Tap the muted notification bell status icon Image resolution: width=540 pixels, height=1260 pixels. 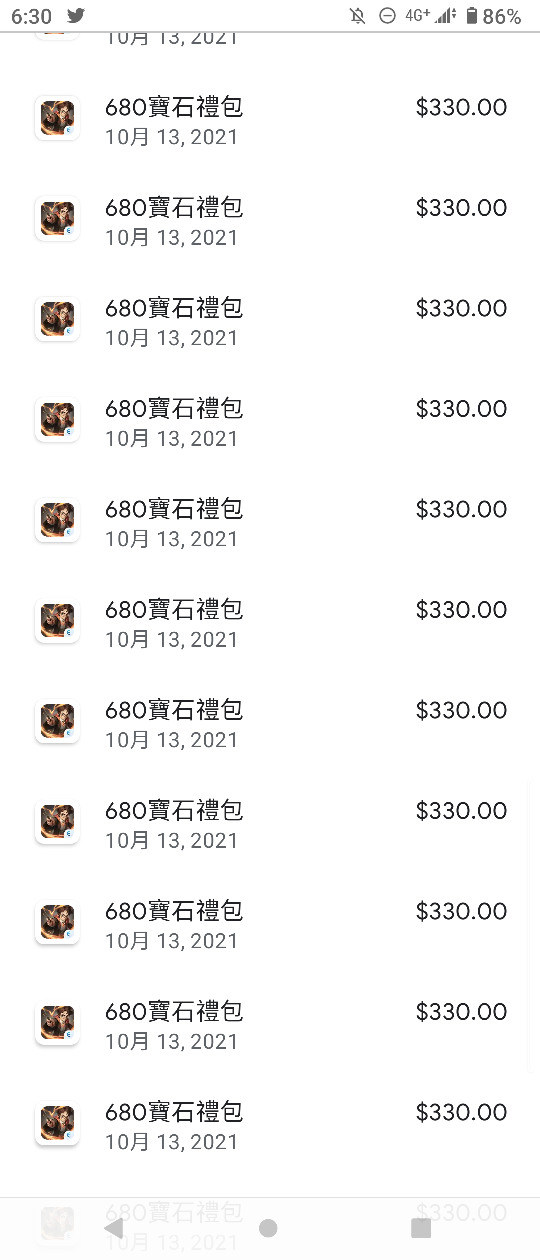[358, 16]
